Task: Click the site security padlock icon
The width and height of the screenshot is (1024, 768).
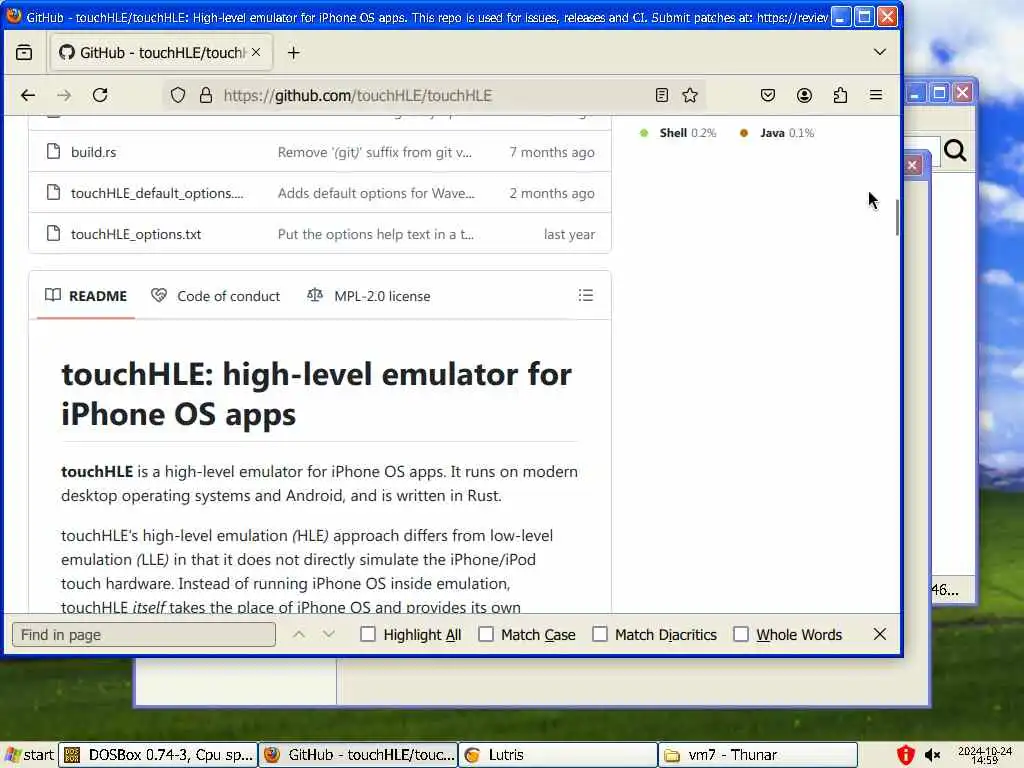Action: tap(206, 95)
